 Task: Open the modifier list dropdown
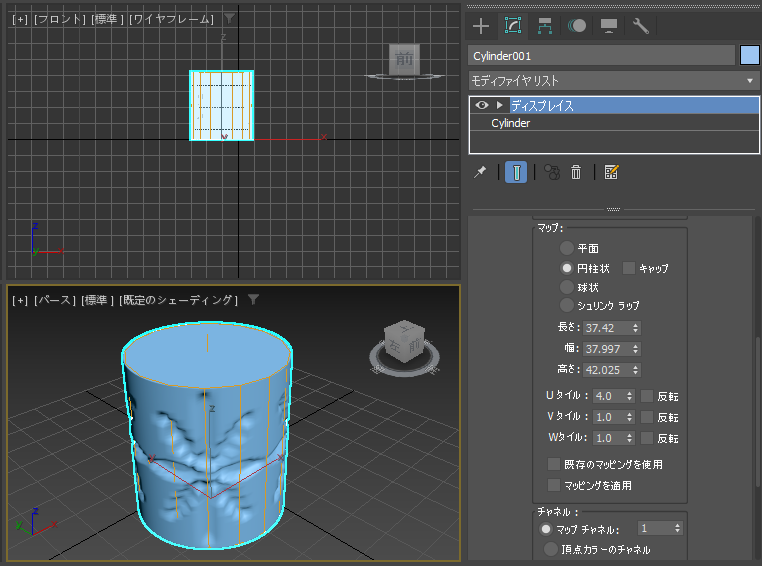point(614,81)
